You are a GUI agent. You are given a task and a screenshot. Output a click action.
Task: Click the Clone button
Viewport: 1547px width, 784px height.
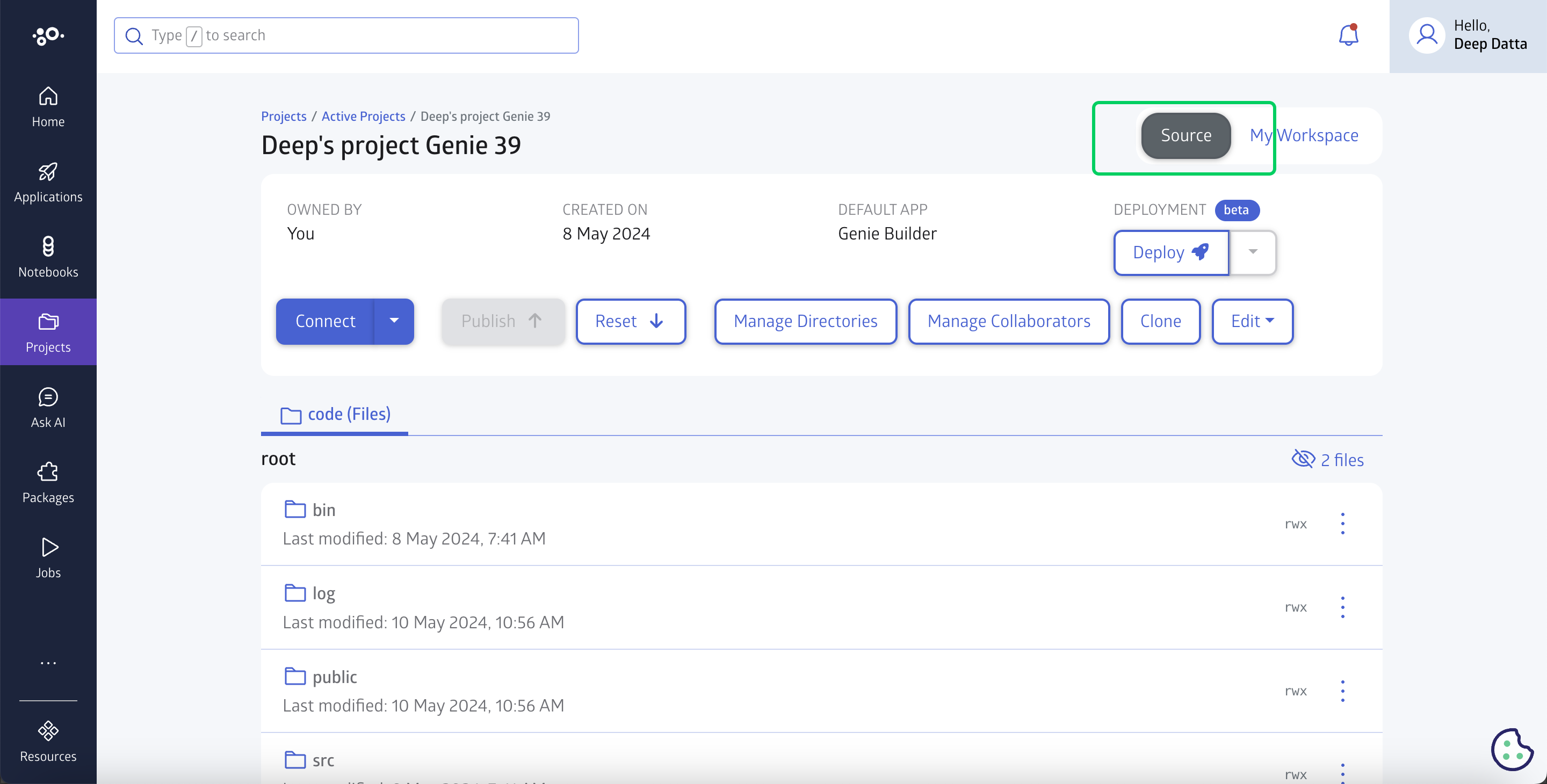point(1160,321)
